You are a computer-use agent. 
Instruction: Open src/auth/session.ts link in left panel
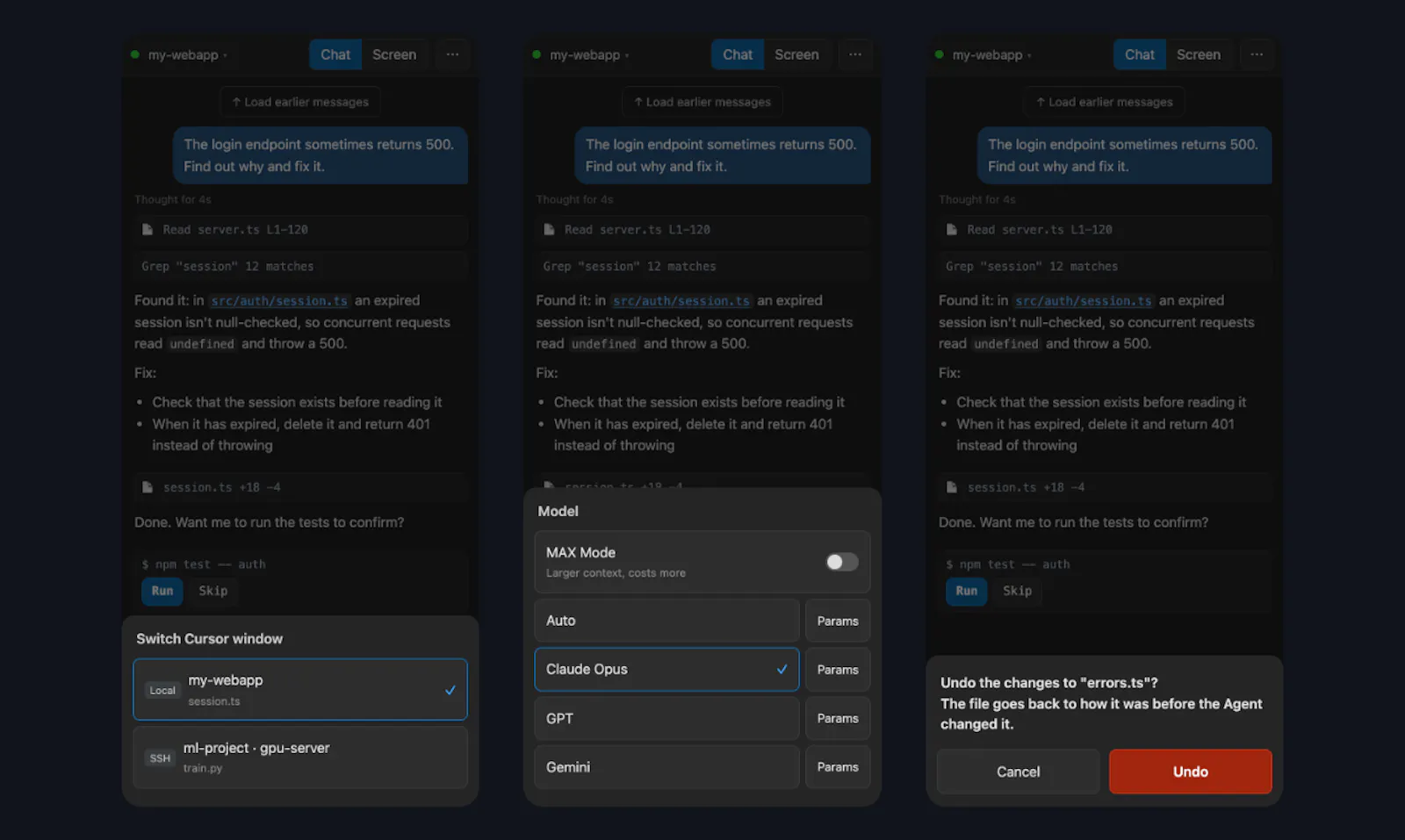pyautogui.click(x=279, y=301)
